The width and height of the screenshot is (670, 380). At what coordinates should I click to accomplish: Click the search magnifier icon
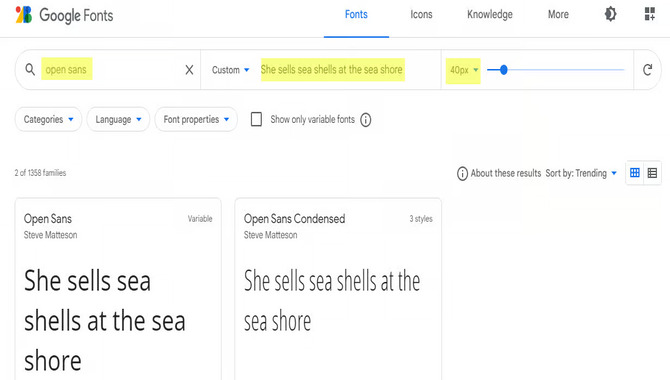click(30, 69)
